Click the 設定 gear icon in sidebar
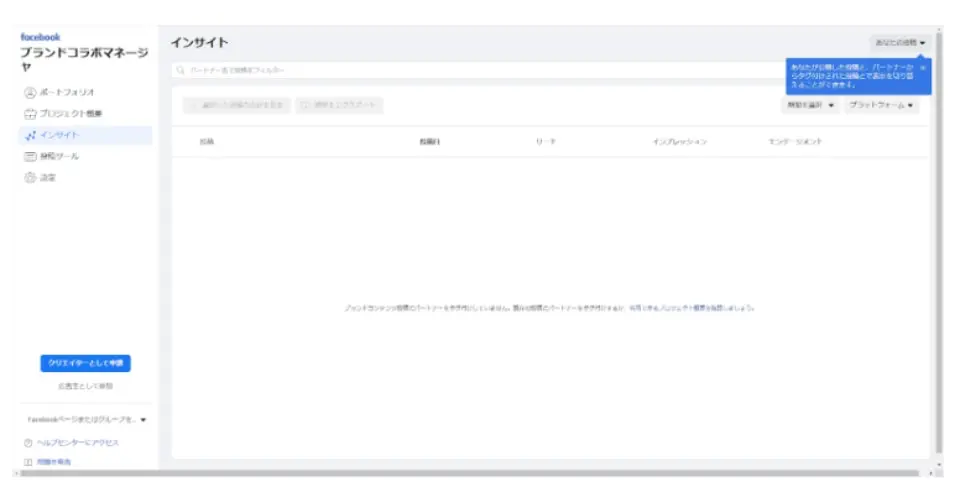Image resolution: width=960 pixels, height=487 pixels. 30,178
